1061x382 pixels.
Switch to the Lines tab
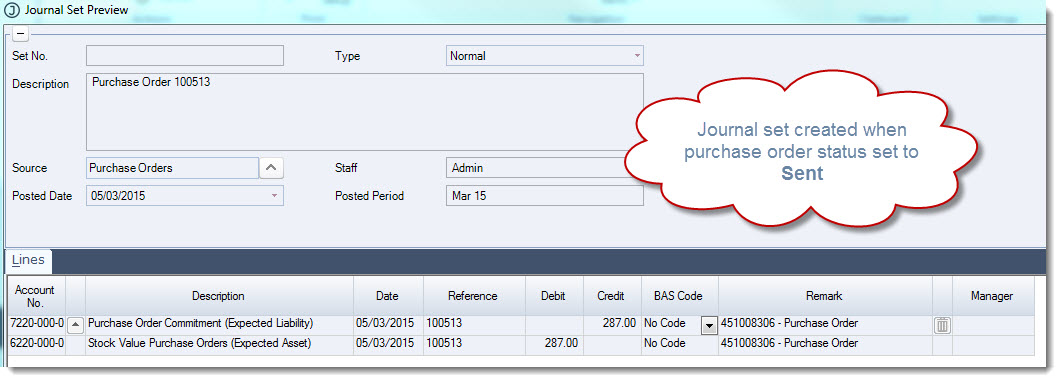(x=28, y=260)
